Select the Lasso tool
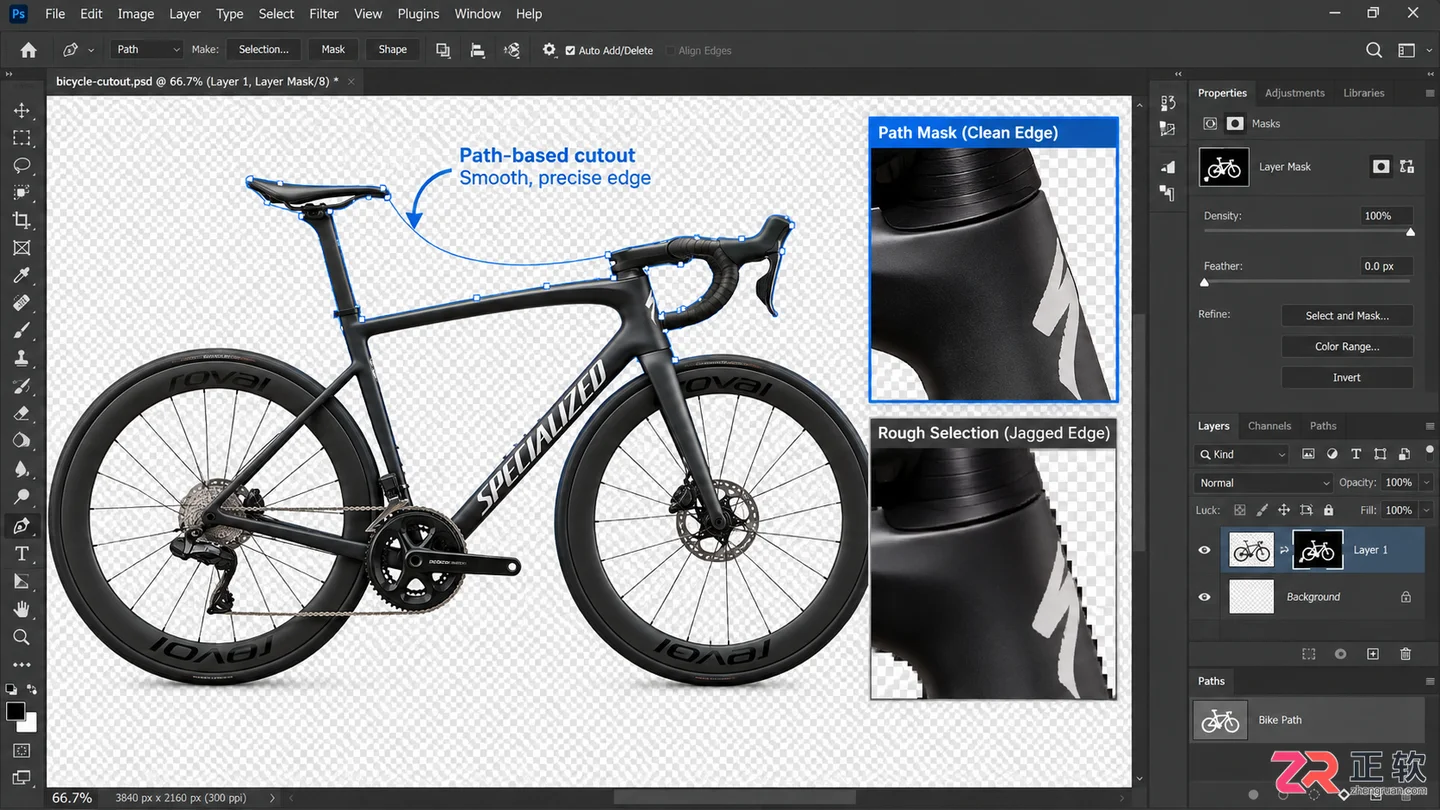 pyautogui.click(x=22, y=165)
